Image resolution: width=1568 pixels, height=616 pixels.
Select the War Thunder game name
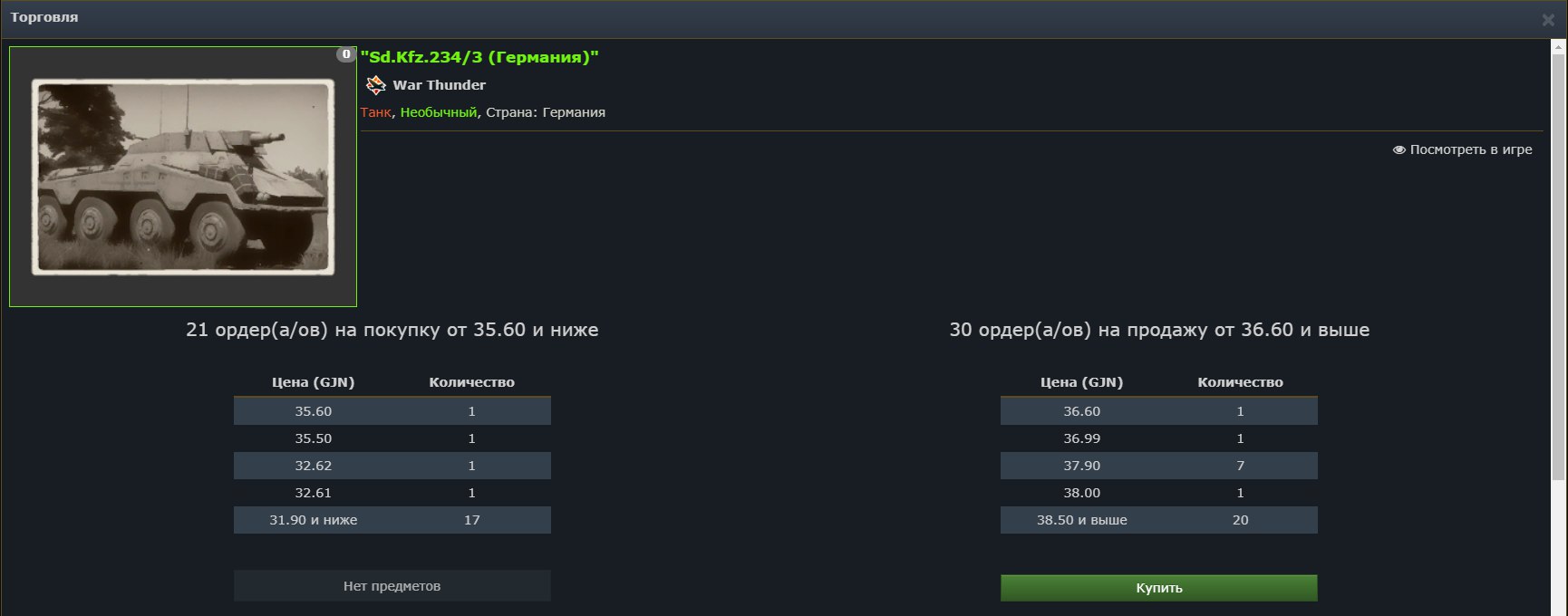(440, 85)
